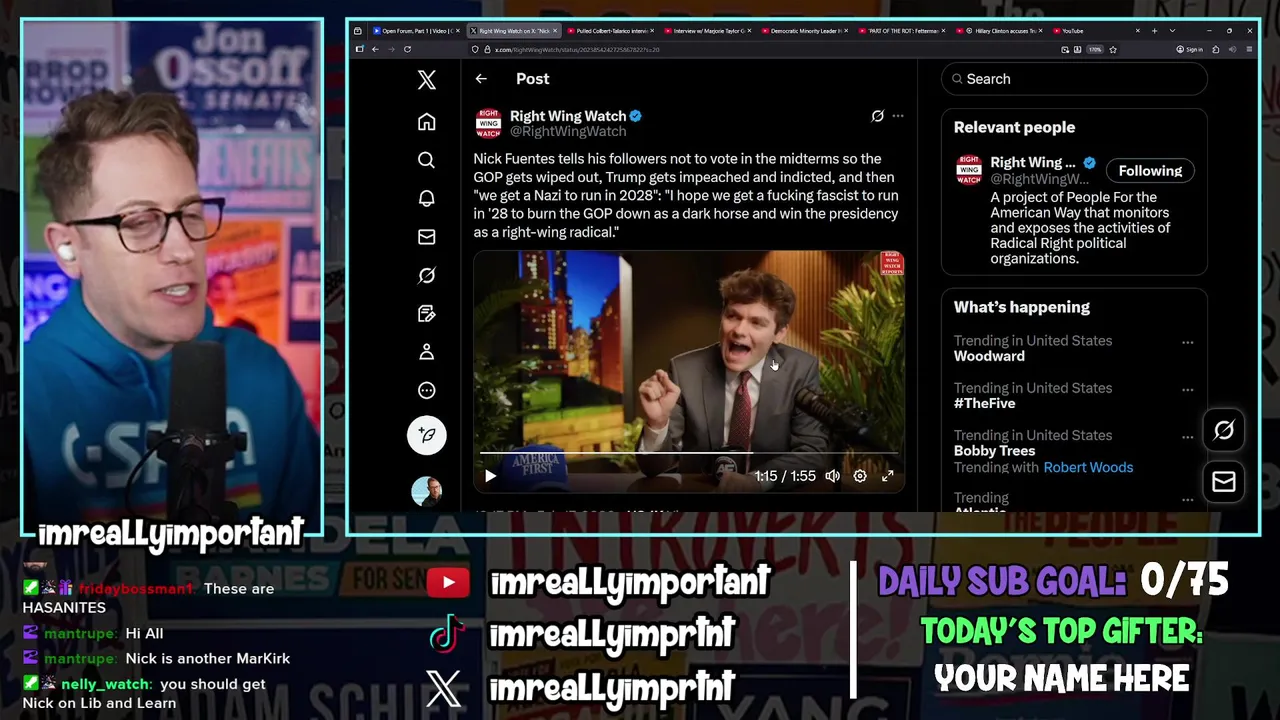Click the @RightWingWatch handle on the post
Image resolution: width=1280 pixels, height=720 pixels.
568,132
